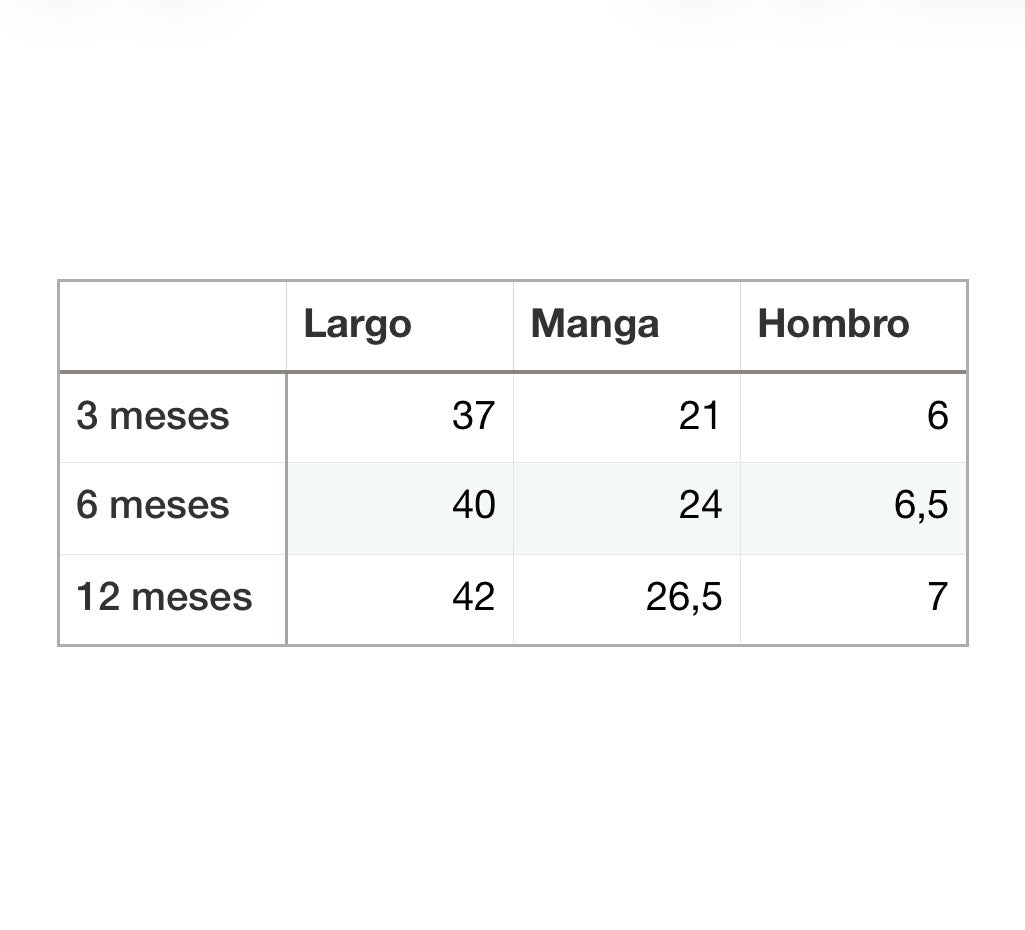The image size is (1025, 930).
Task: Click the 6 meses row label
Action: pyautogui.click(x=152, y=505)
